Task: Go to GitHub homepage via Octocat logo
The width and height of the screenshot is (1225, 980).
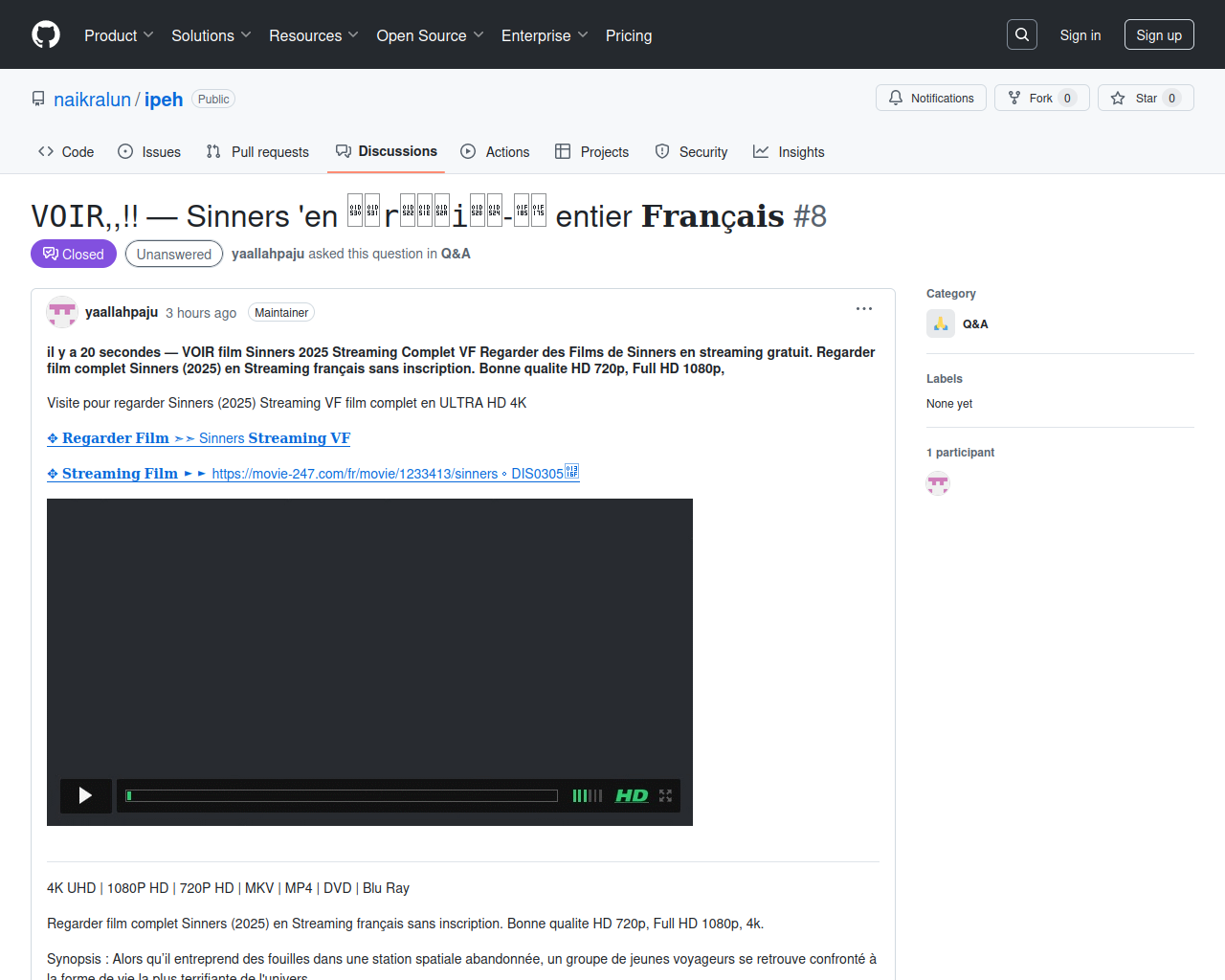Action: 46,35
